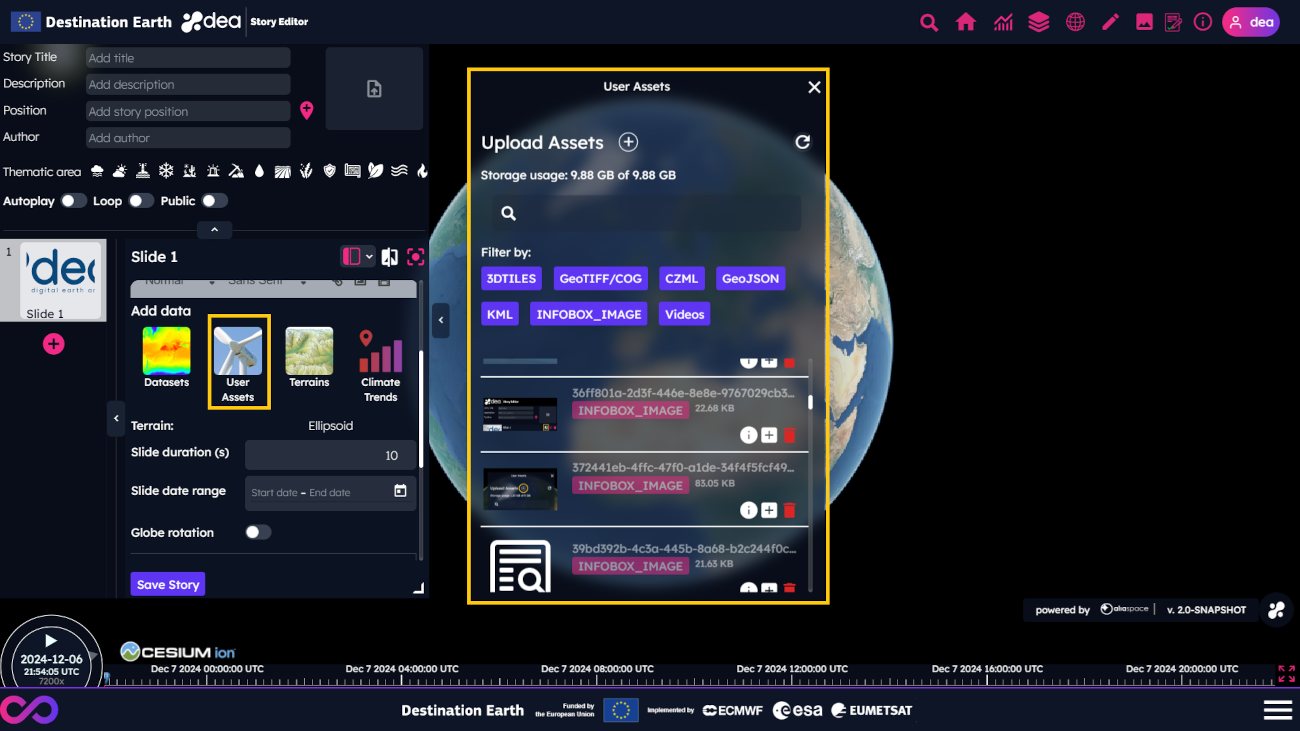Click the Save Story button
The image size is (1300, 731).
point(168,585)
